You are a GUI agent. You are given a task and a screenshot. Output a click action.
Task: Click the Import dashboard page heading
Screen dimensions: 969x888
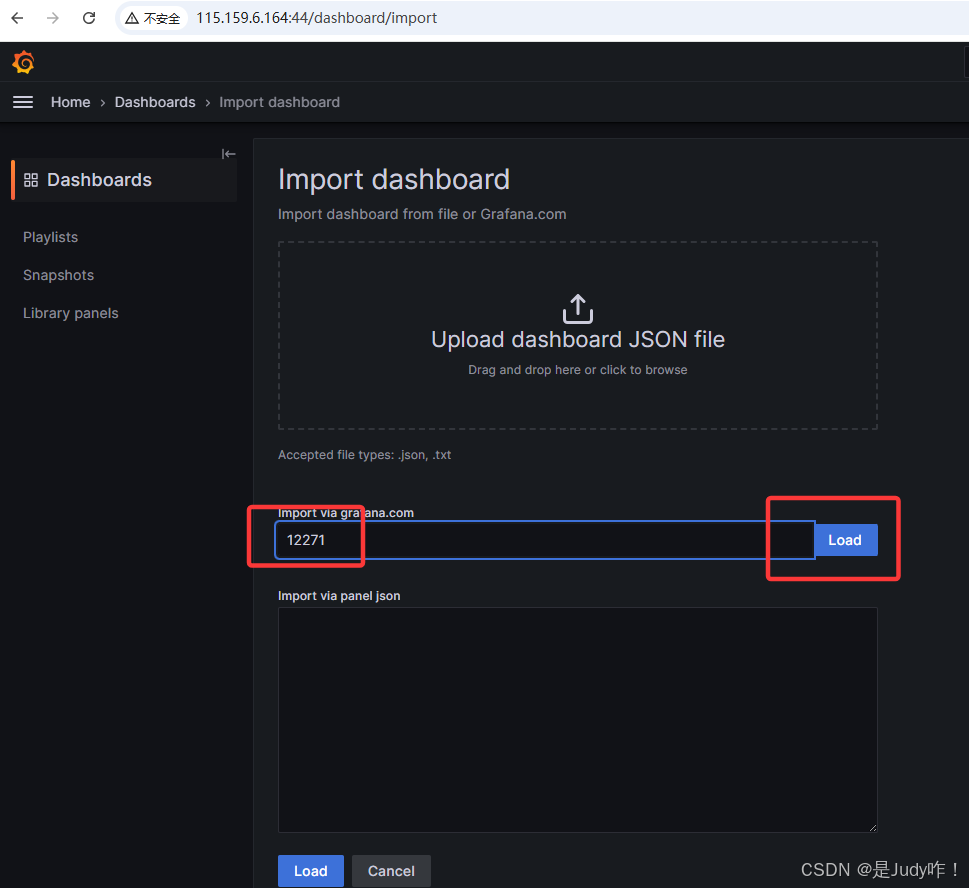coord(394,180)
